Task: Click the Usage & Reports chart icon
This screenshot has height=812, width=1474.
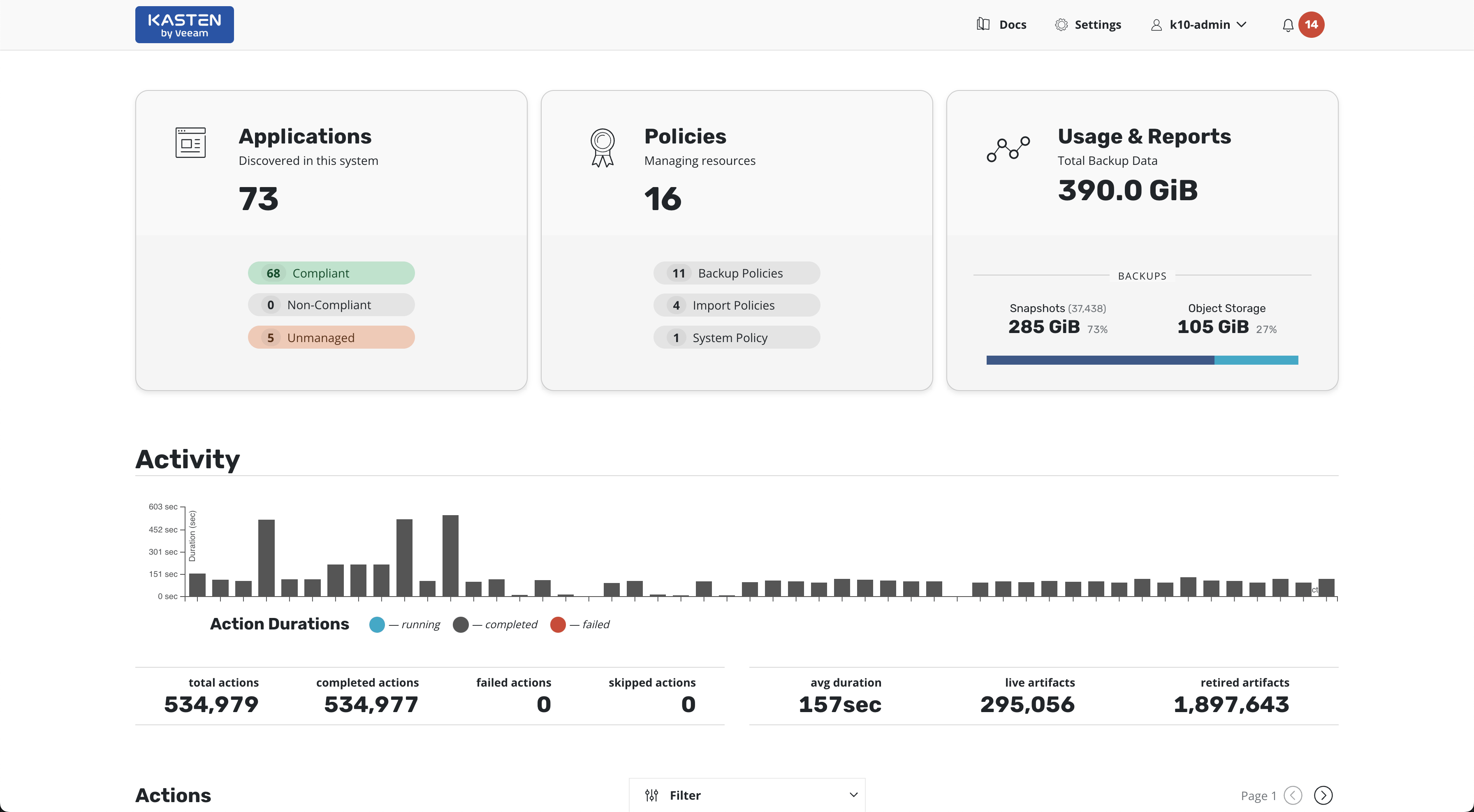Action: pyautogui.click(x=1008, y=150)
